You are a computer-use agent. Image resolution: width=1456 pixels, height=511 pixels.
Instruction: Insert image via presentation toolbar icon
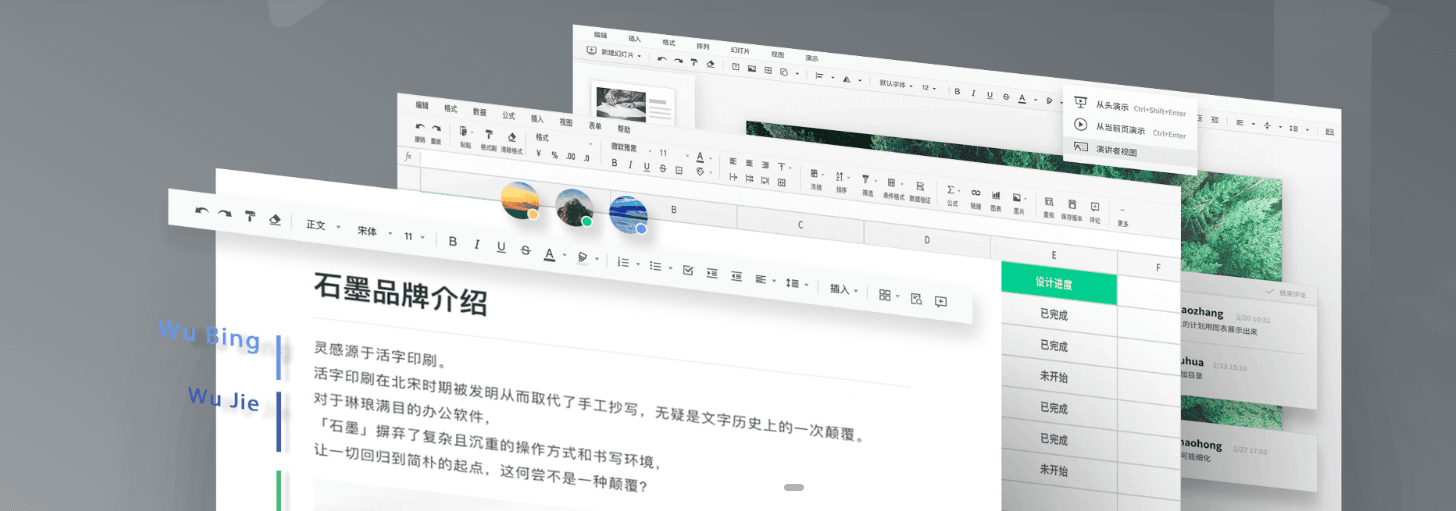click(751, 69)
